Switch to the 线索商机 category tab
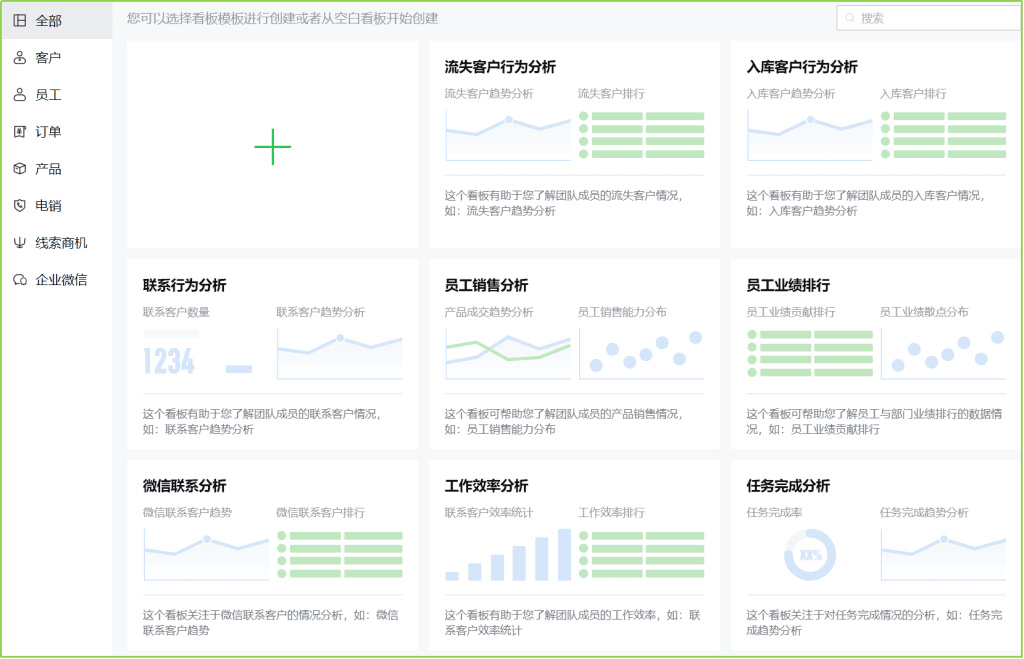1024x659 pixels. 61,243
